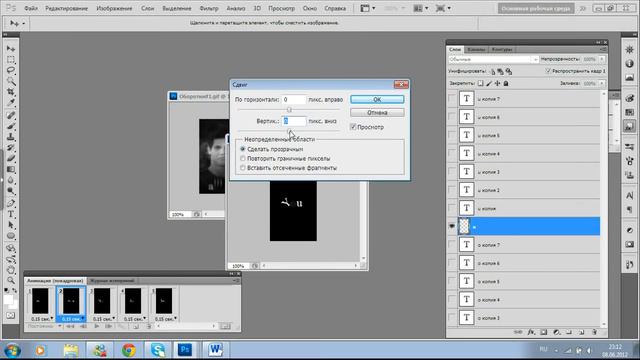The width and height of the screenshot is (640, 360).
Task: Open the Animation panel flyout menu
Action: tap(236, 280)
